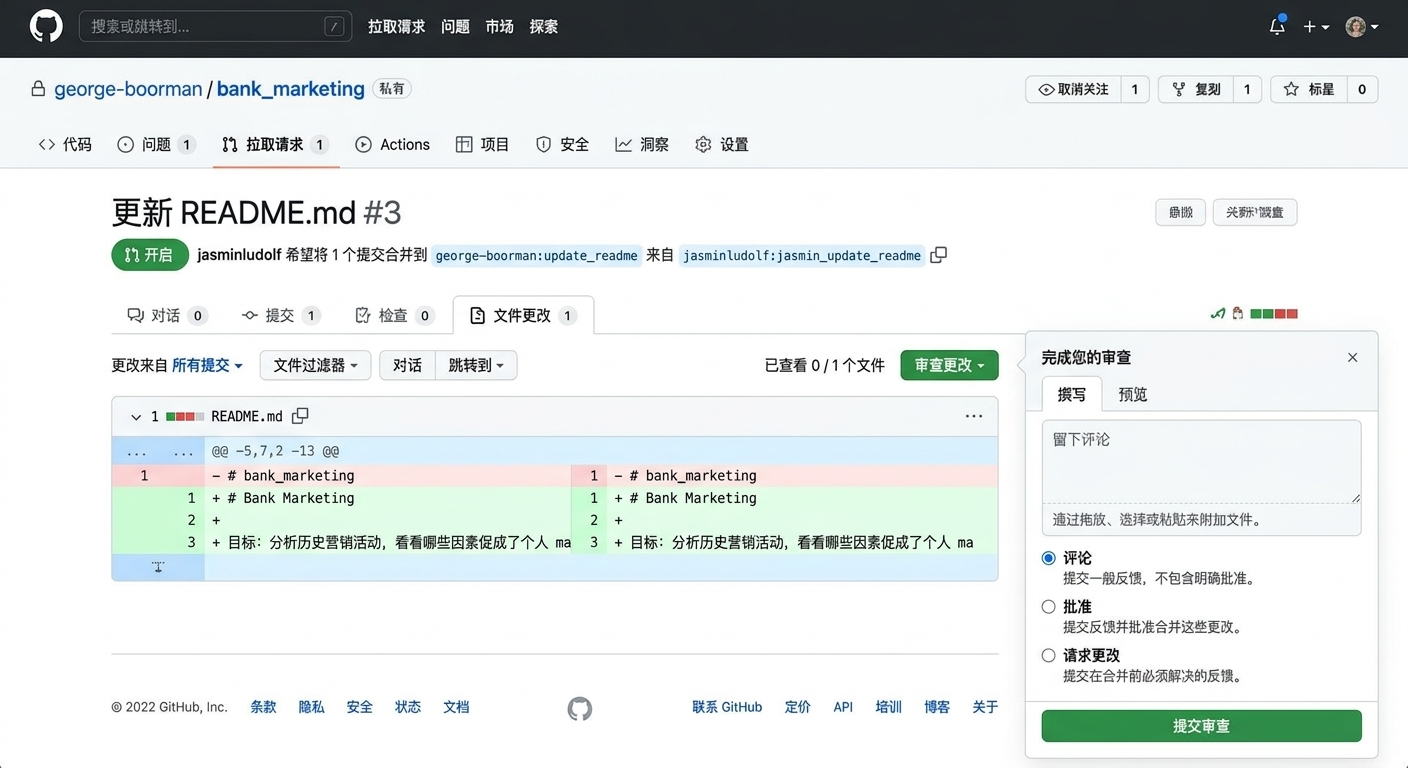Open the 条款 footer link
The height and width of the screenshot is (768, 1408).
(263, 707)
